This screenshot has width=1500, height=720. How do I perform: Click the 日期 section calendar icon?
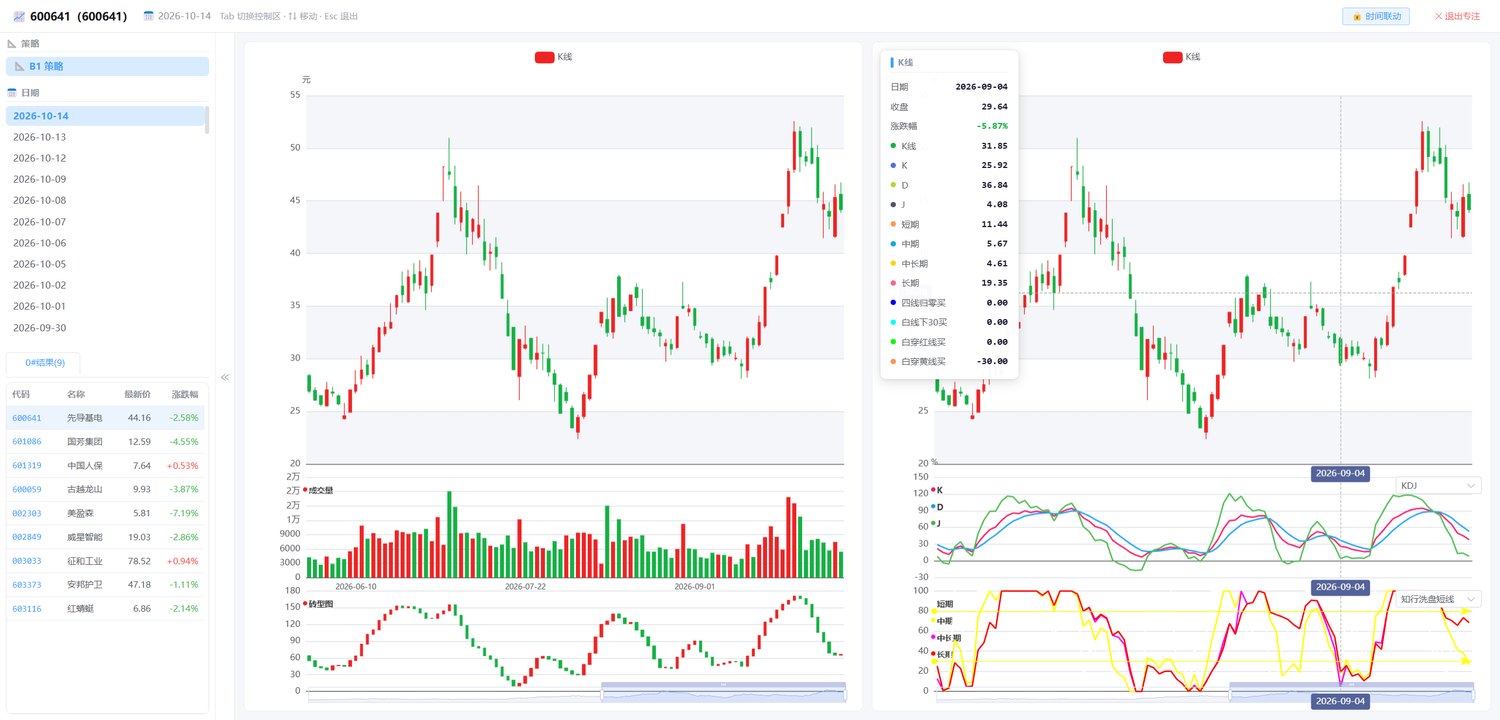tap(12, 92)
